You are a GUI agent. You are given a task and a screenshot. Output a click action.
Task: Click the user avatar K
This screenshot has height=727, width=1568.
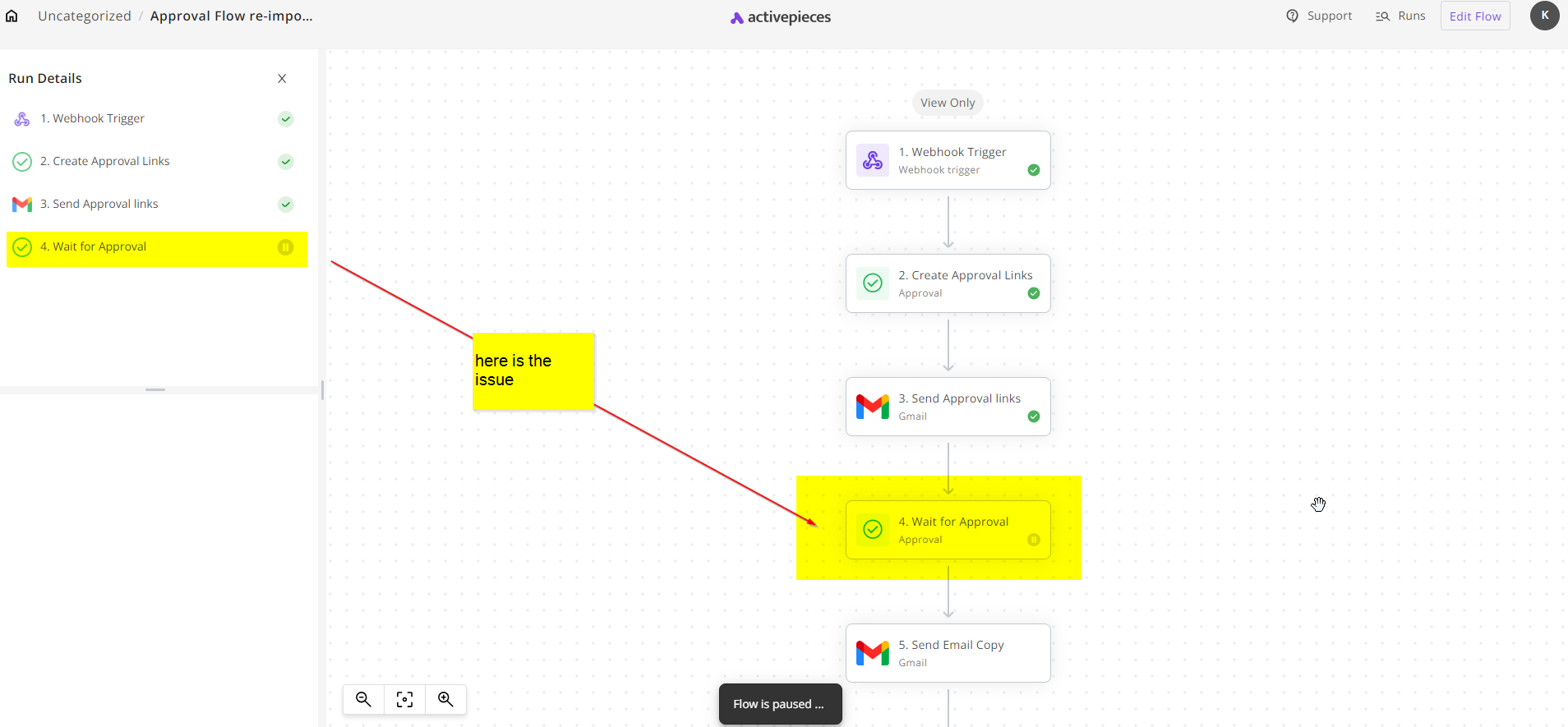(1544, 16)
